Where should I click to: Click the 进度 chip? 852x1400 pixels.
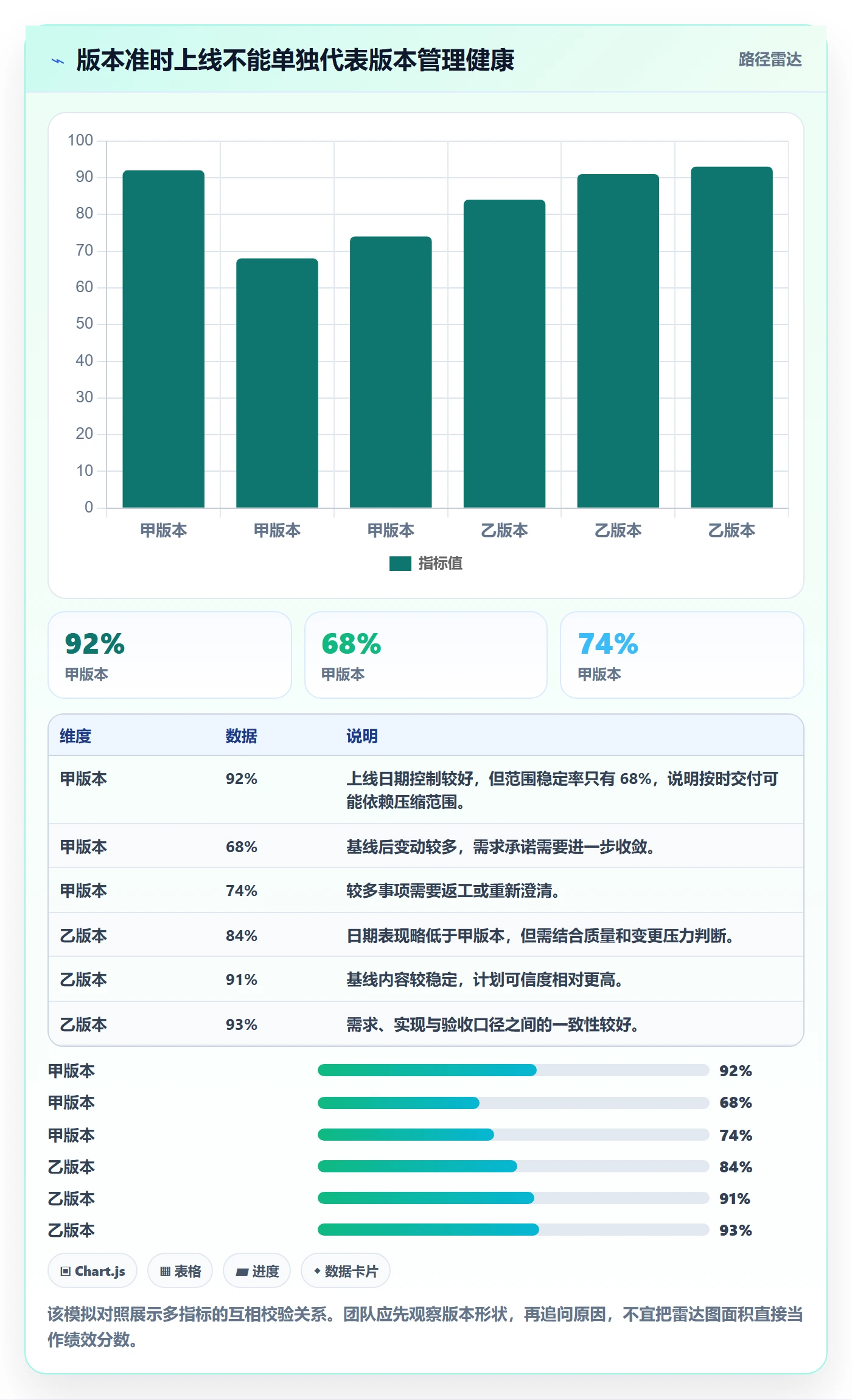[x=257, y=1271]
